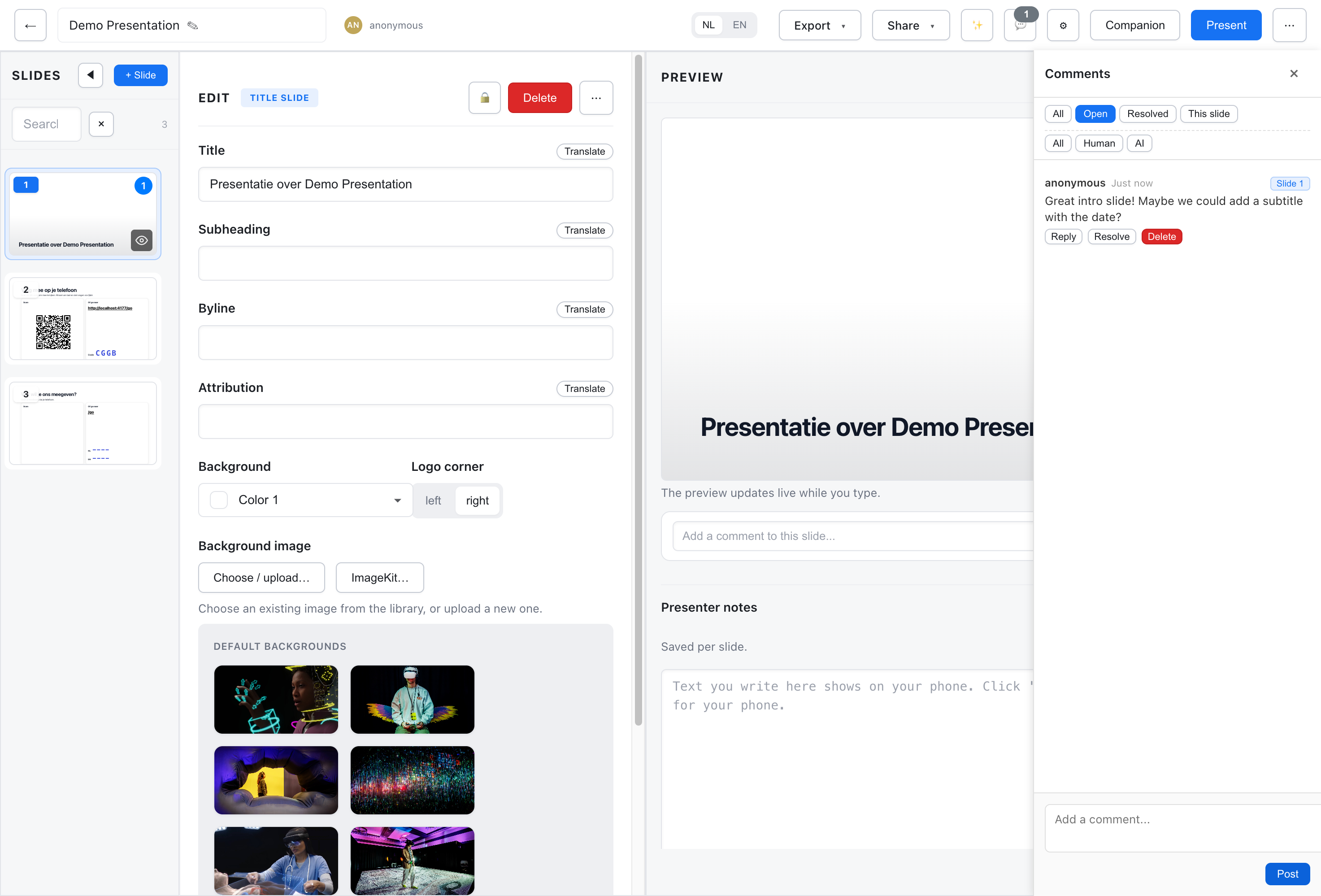The height and width of the screenshot is (896, 1321).
Task: Choose the purple lit hall background
Action: click(412, 861)
